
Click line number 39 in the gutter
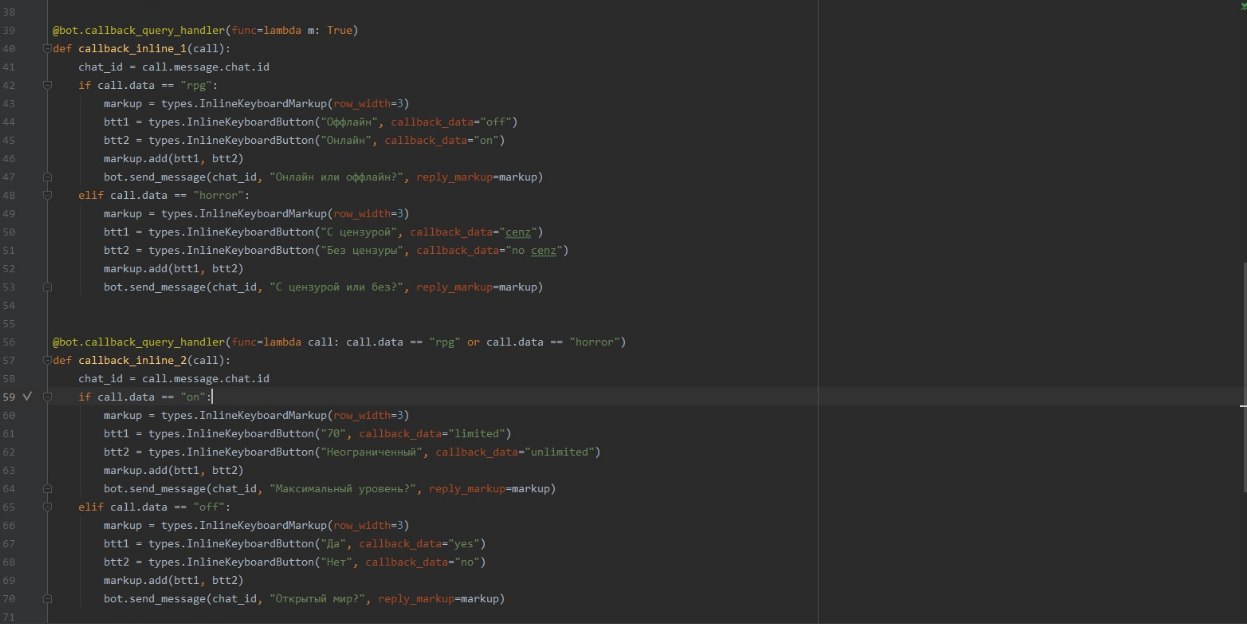8,31
